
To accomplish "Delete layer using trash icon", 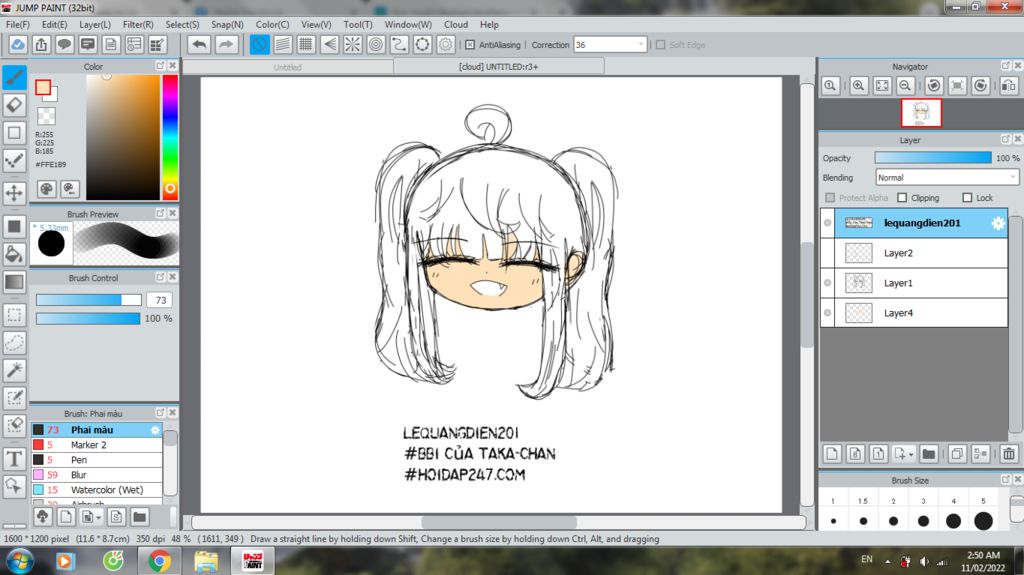I will coord(1007,454).
